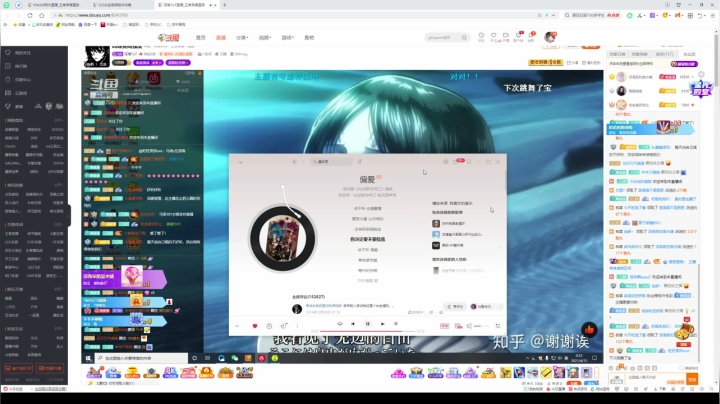This screenshot has height=404, width=720.
Task: Open a new browser tab
Action: tap(225, 5)
